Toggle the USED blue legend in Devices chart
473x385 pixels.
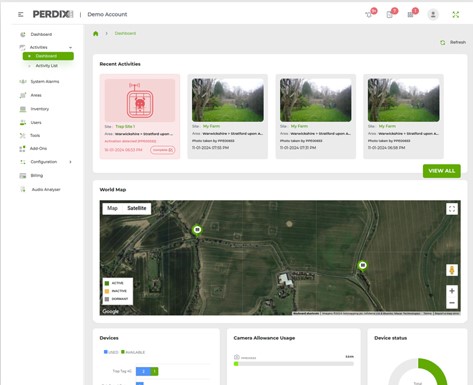(111, 352)
